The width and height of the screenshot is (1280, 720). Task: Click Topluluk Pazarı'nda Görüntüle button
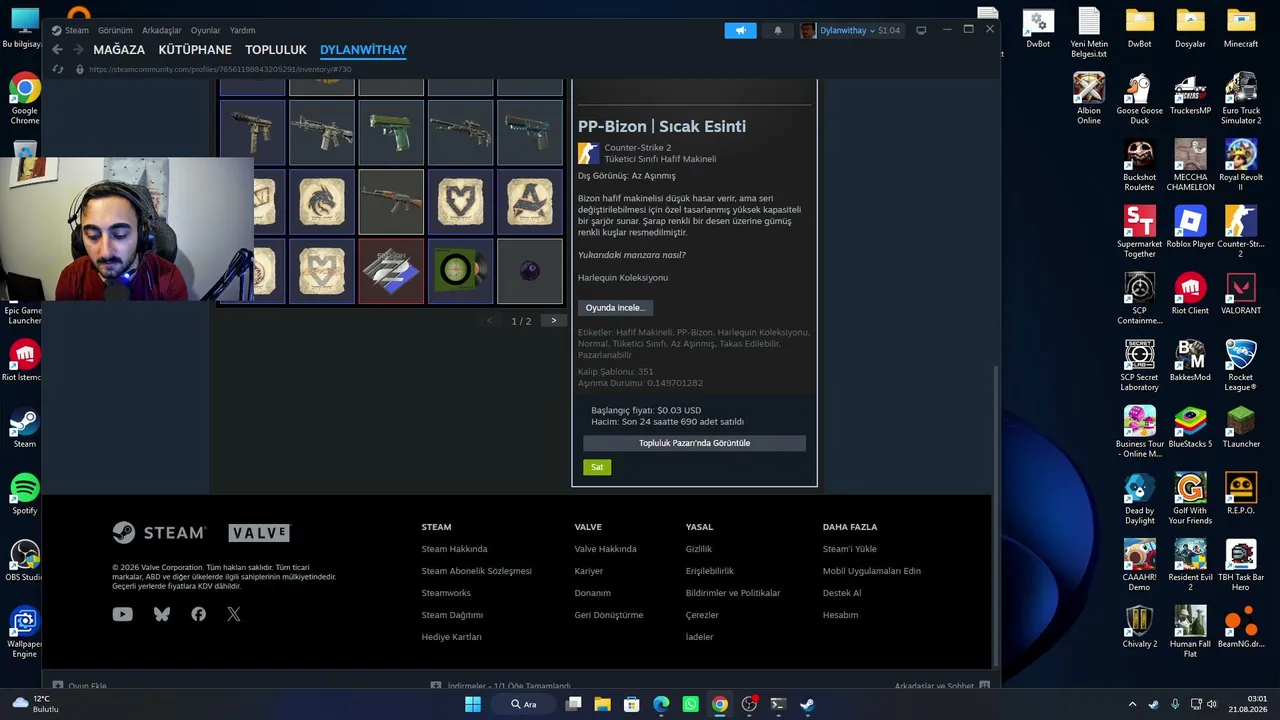(x=694, y=443)
